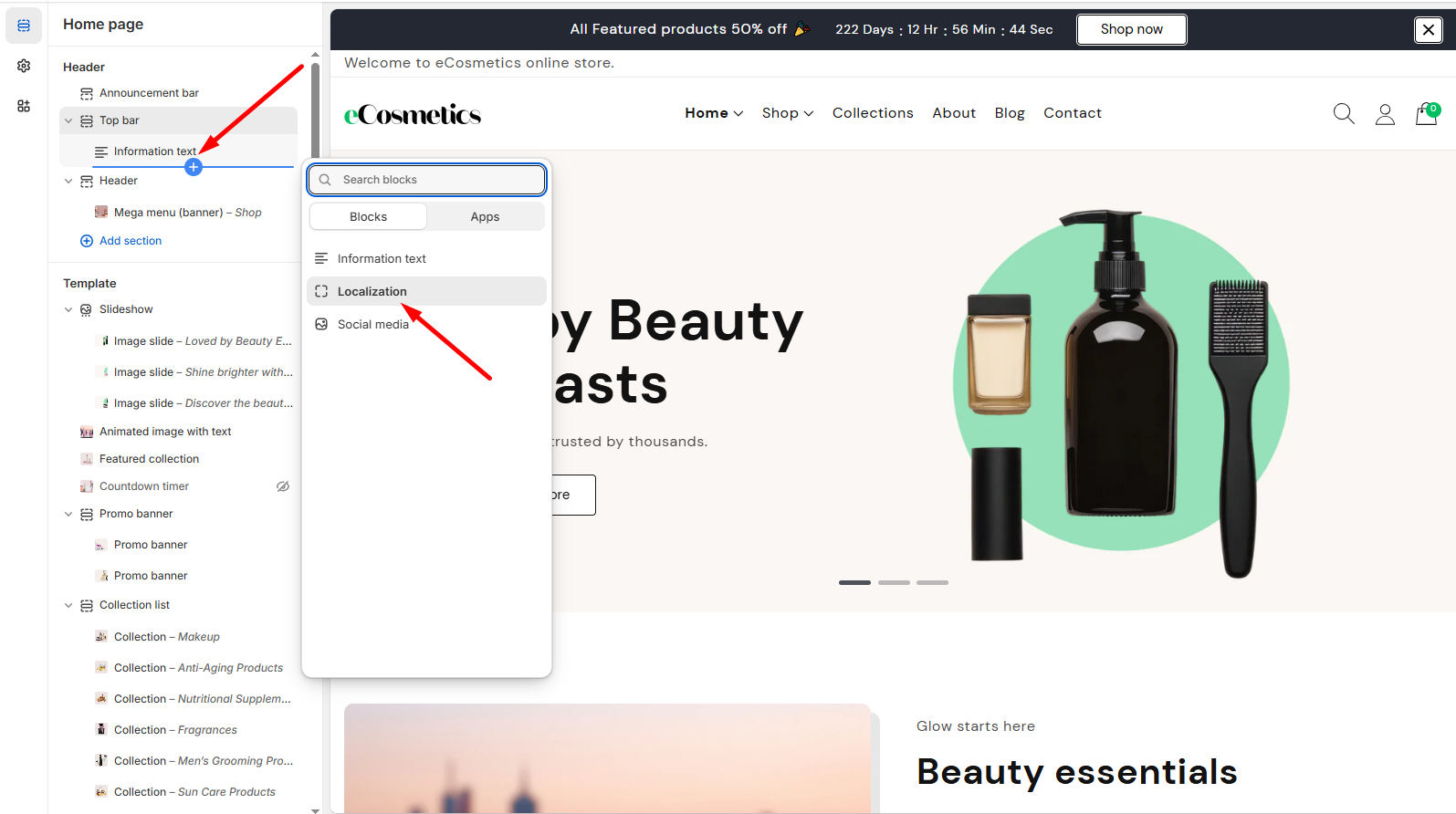Collapse the Top bar section

[x=68, y=120]
